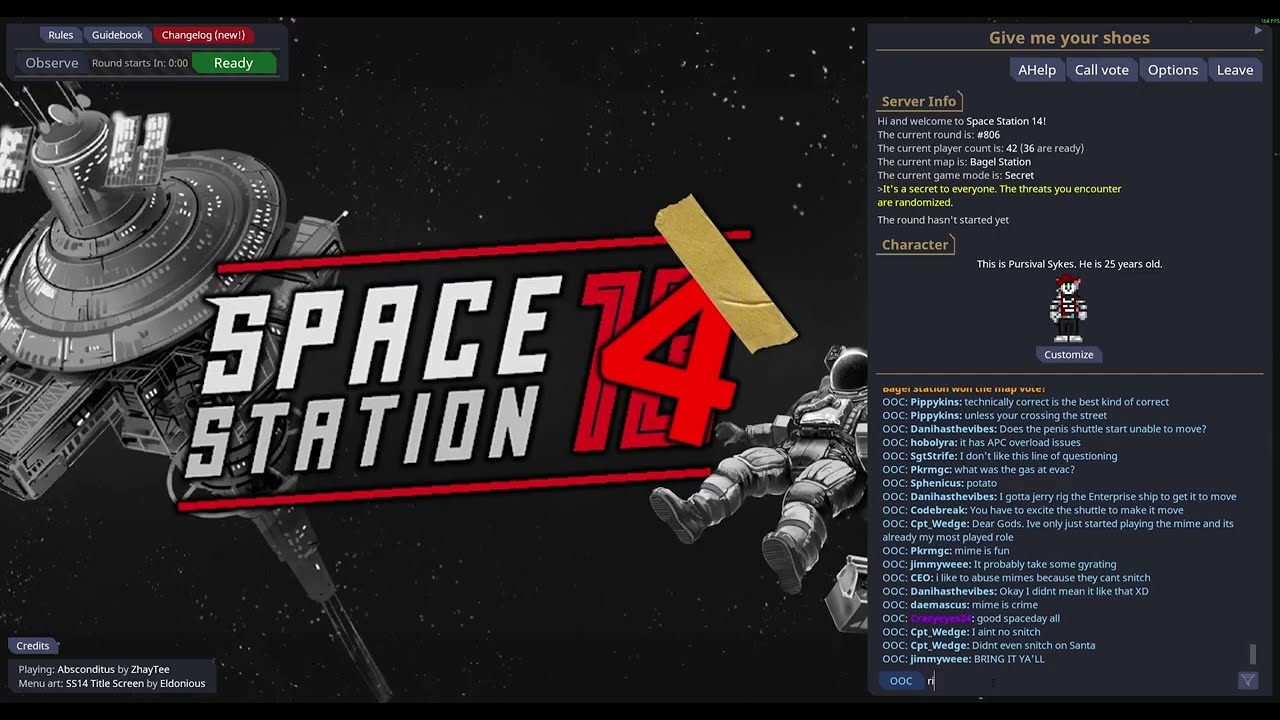Click the mime character sprite preview
The height and width of the screenshot is (720, 1280).
coord(1068,309)
